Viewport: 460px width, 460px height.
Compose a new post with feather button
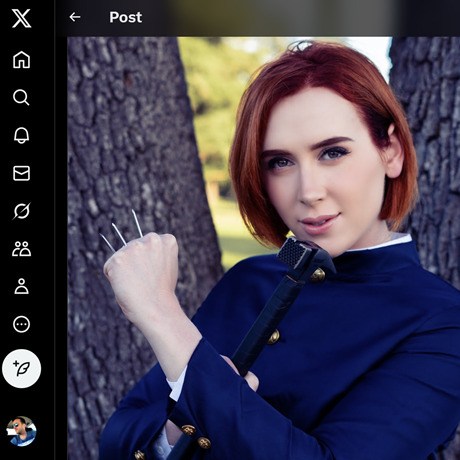coord(22,368)
